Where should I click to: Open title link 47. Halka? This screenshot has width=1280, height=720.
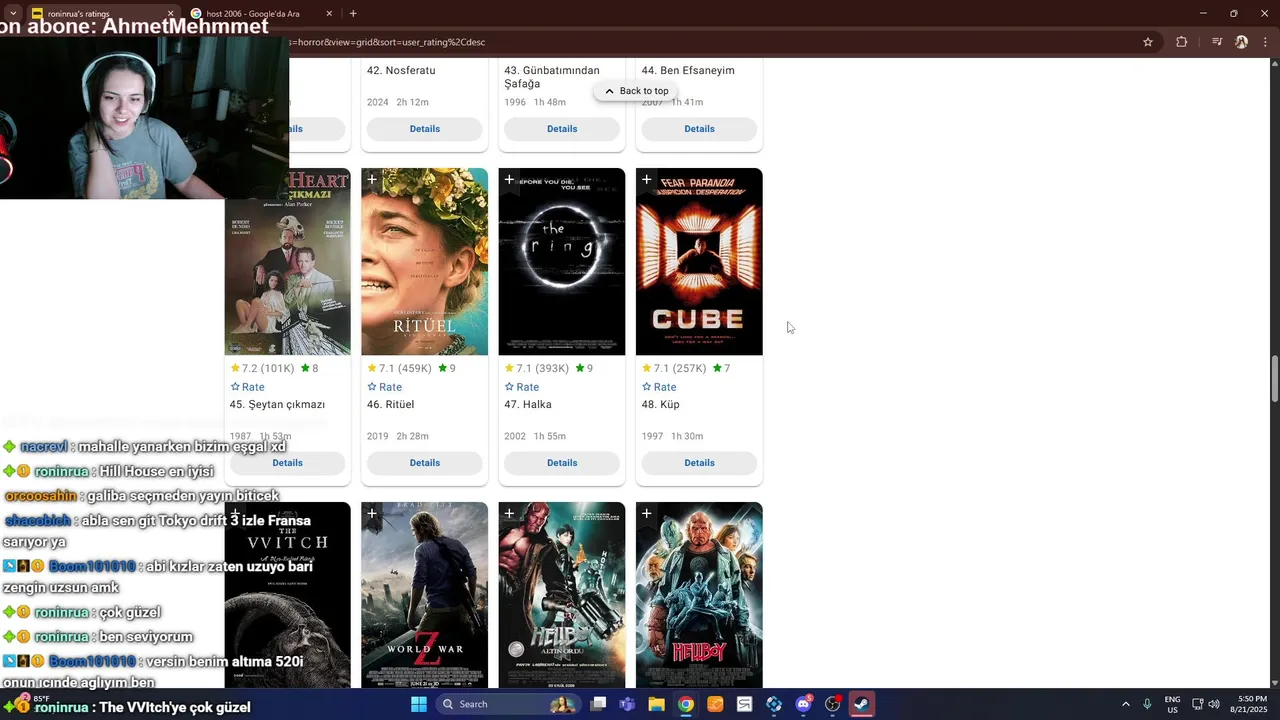[x=528, y=405]
